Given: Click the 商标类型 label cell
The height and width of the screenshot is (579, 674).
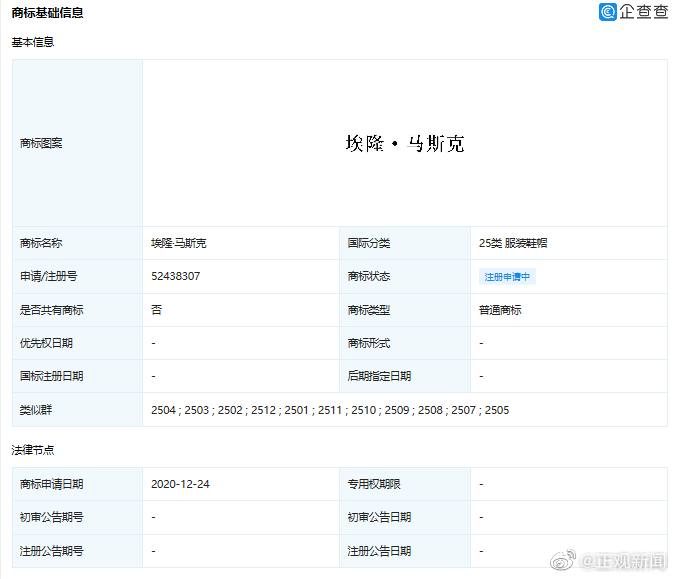Looking at the screenshot, I should [x=405, y=310].
